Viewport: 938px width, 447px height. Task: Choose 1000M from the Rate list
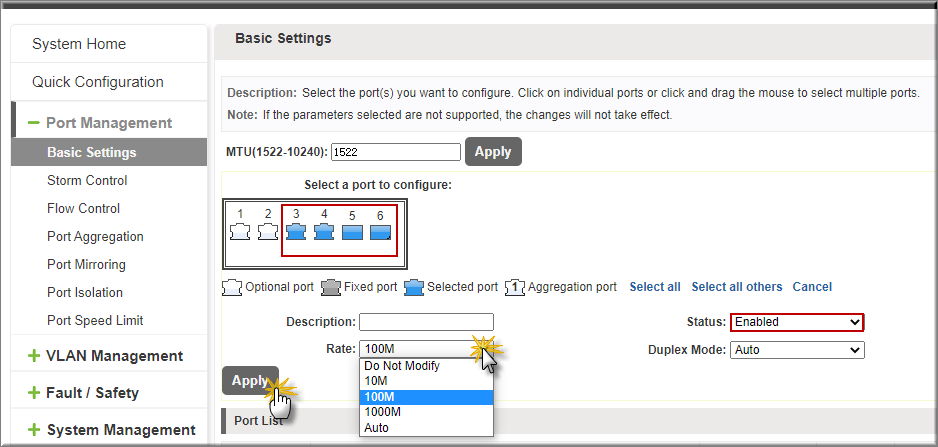[426, 412]
